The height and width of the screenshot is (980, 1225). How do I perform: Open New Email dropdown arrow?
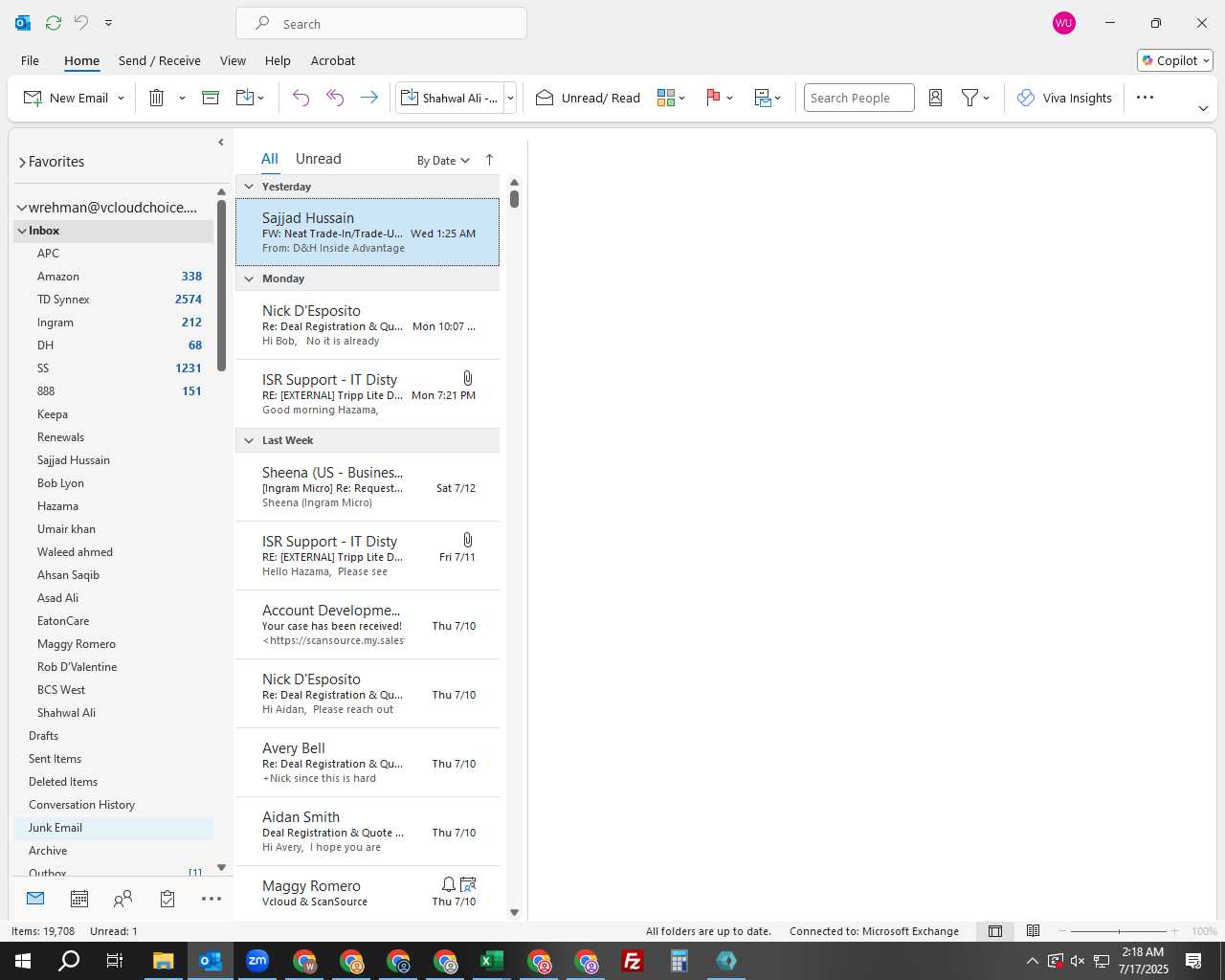[121, 98]
